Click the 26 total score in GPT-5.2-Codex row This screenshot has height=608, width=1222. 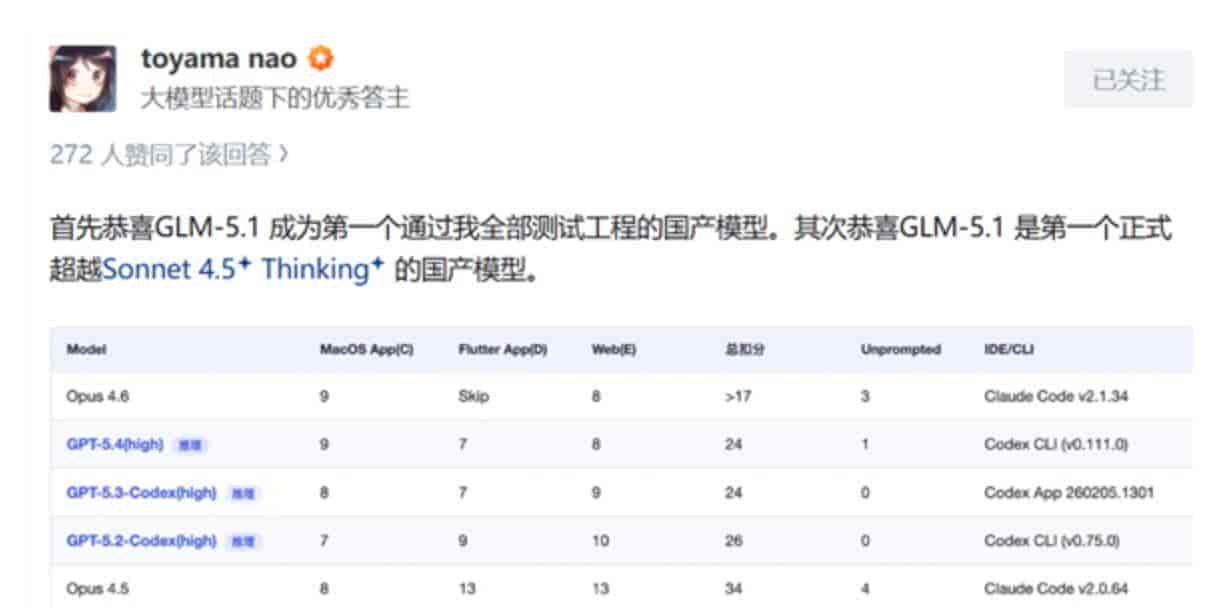click(734, 541)
